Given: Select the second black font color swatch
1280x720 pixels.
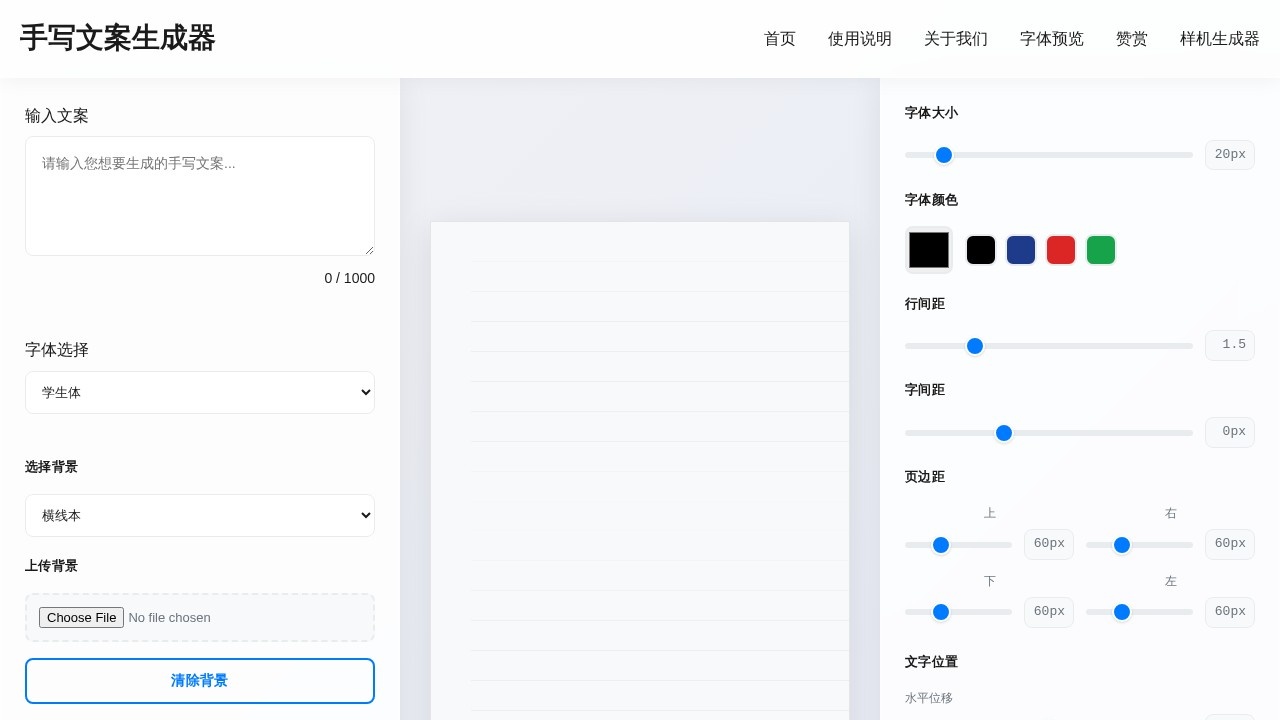Looking at the screenshot, I should pos(981,250).
